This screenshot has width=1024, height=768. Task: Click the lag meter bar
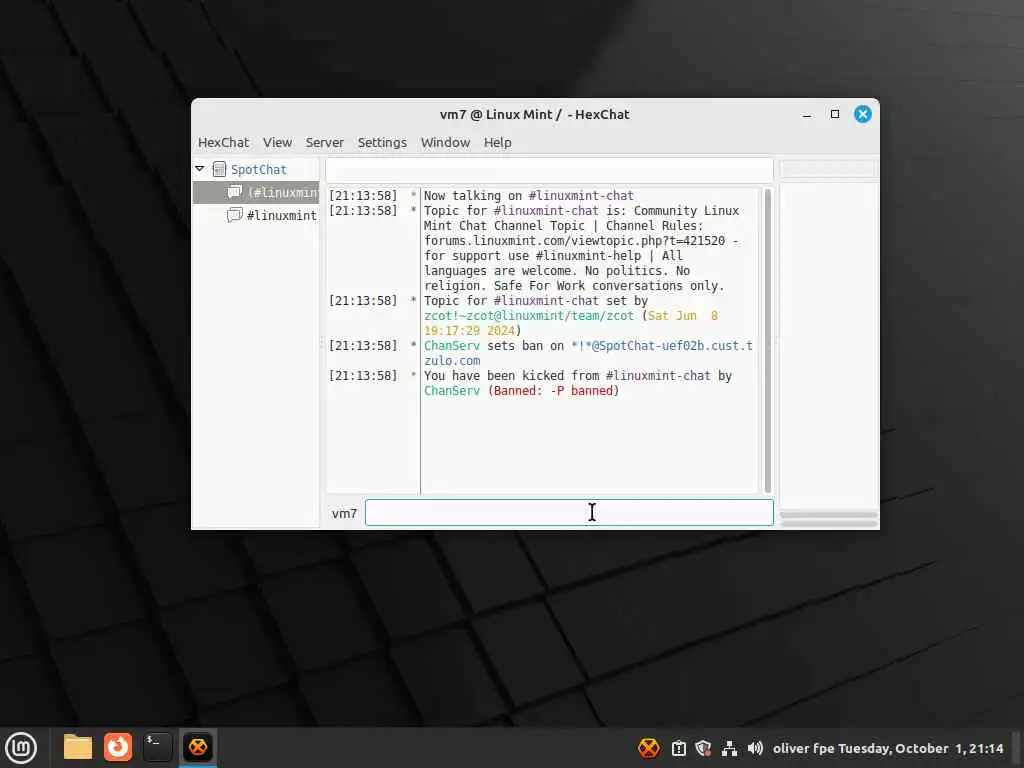829,515
